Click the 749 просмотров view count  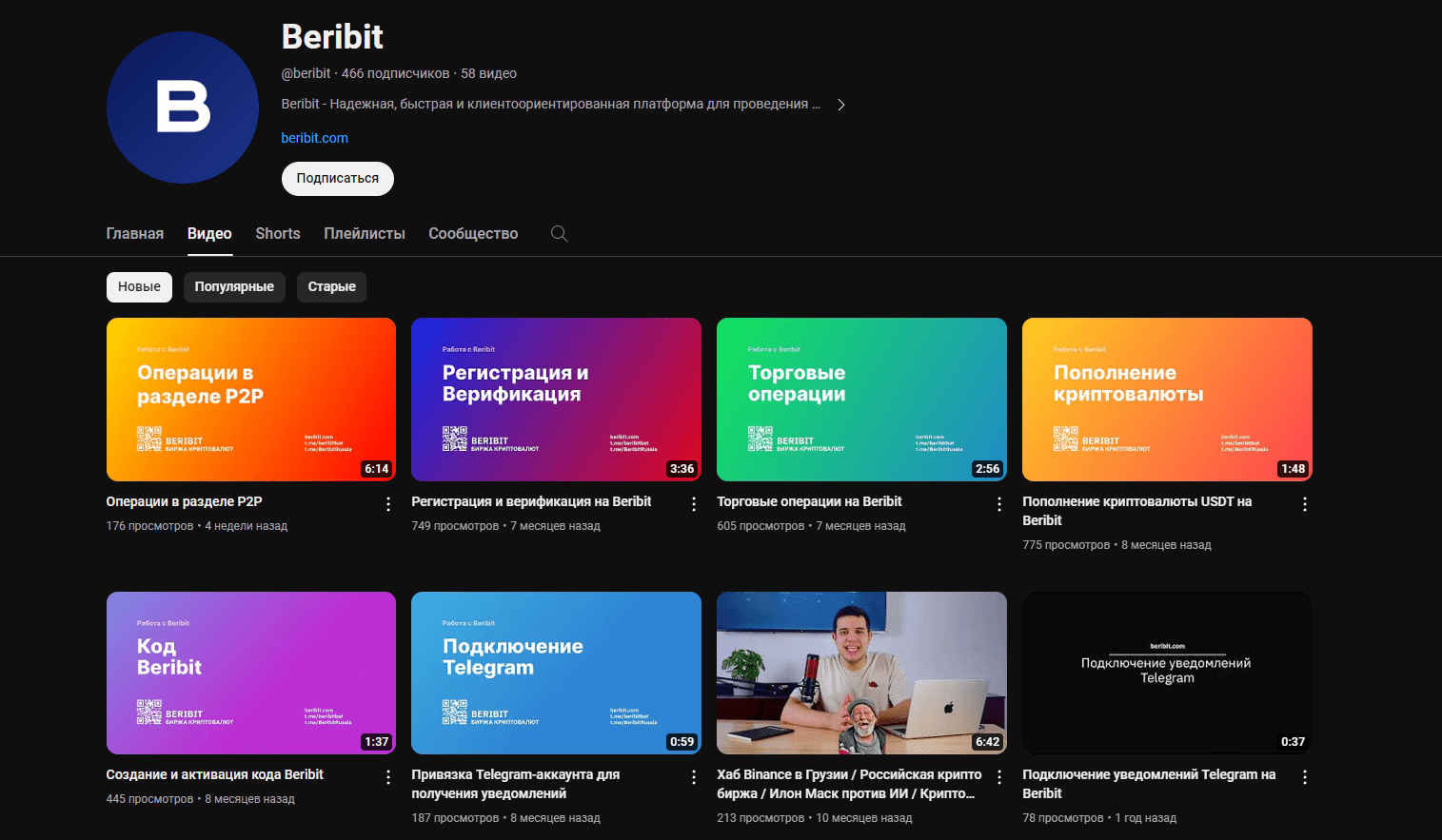455,526
